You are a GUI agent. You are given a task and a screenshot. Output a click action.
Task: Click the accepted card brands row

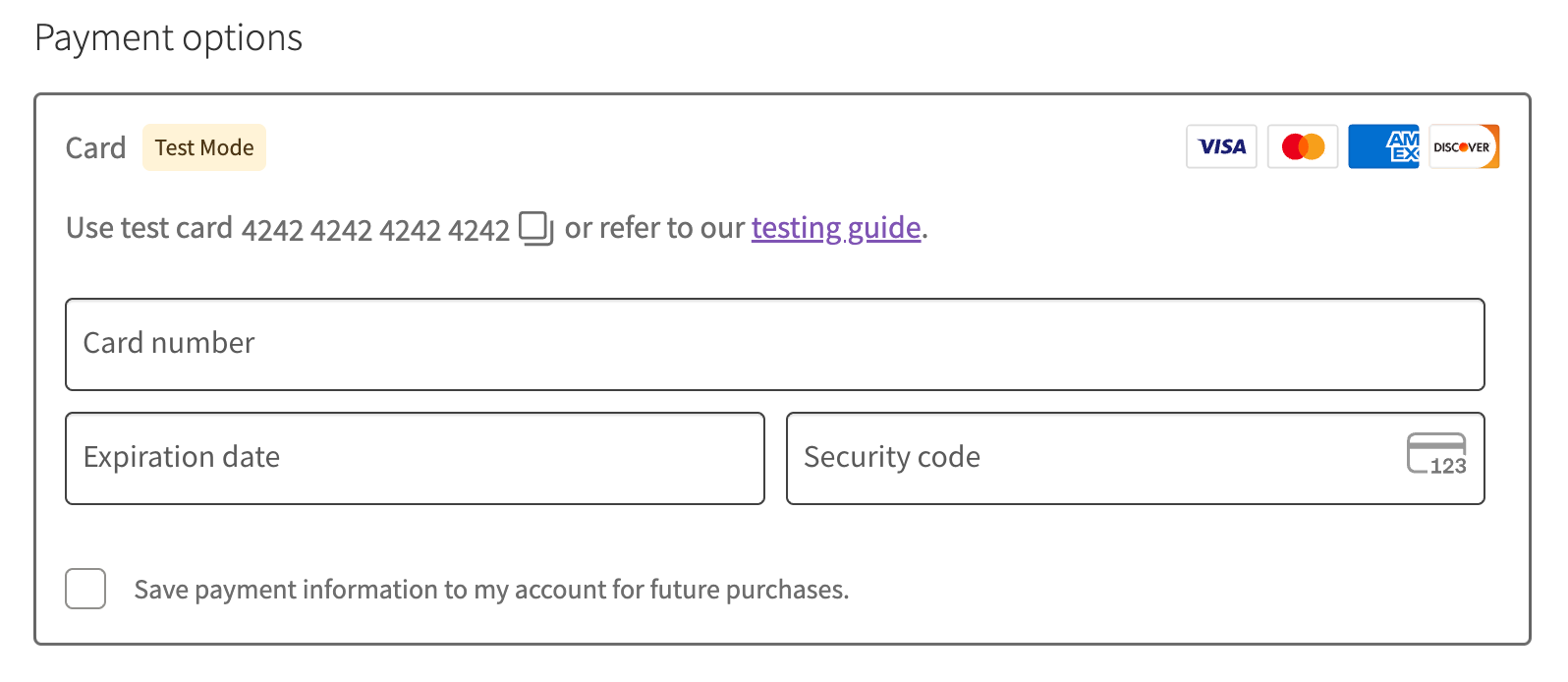click(x=1342, y=145)
